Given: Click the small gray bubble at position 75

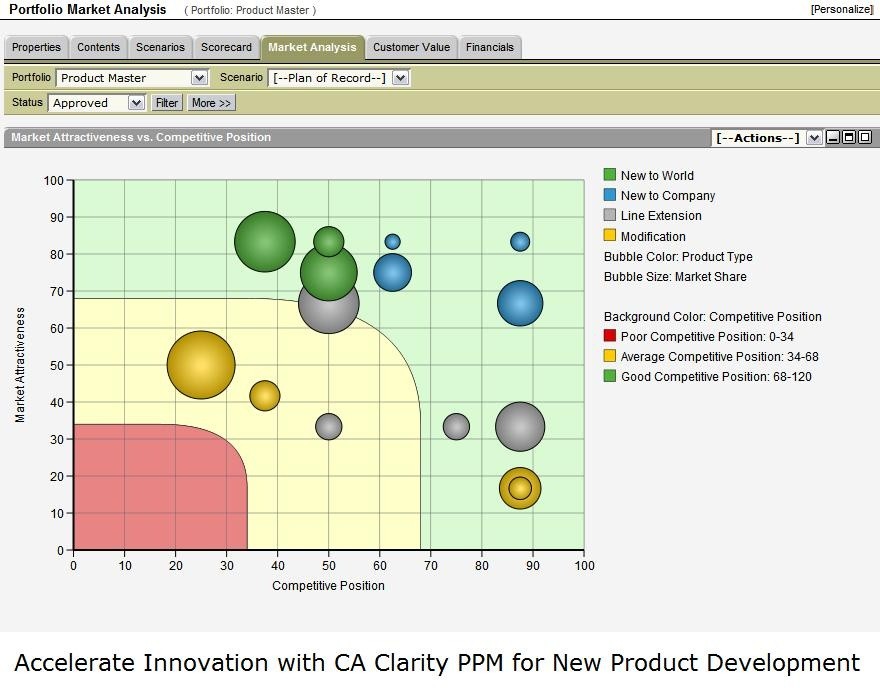Looking at the screenshot, I should [456, 427].
